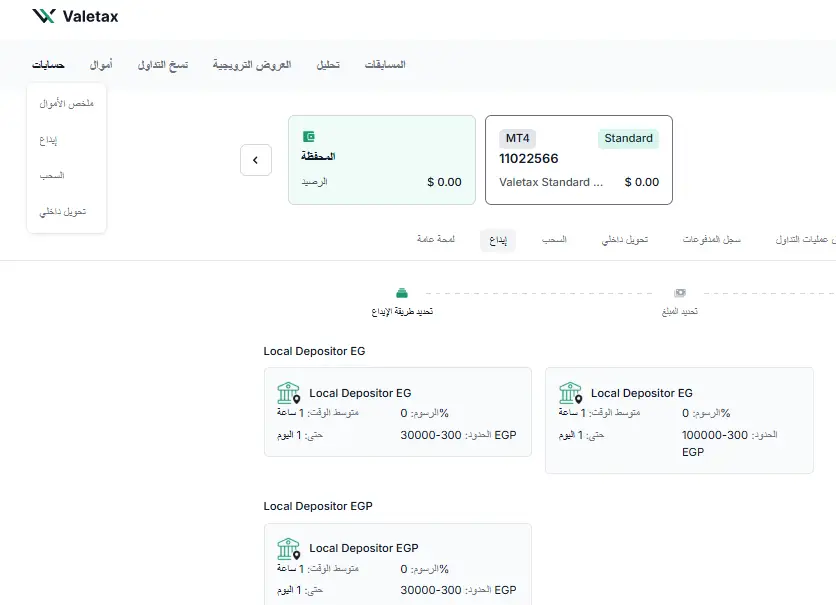The image size is (836, 605).
Task: Click the bank icon of Local Depositor EGP card
Action: (288, 548)
